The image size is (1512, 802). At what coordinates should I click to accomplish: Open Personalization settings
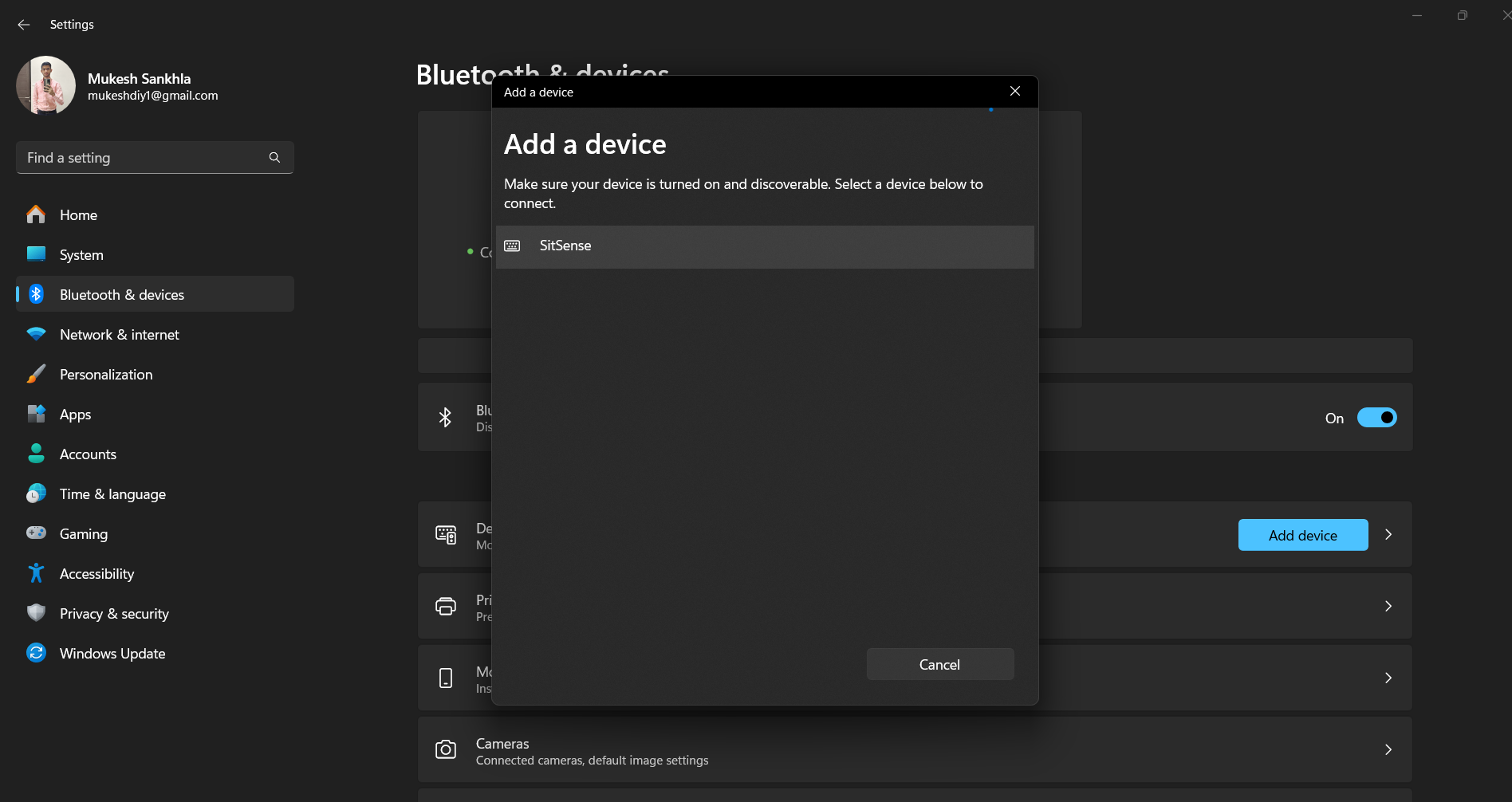155,374
